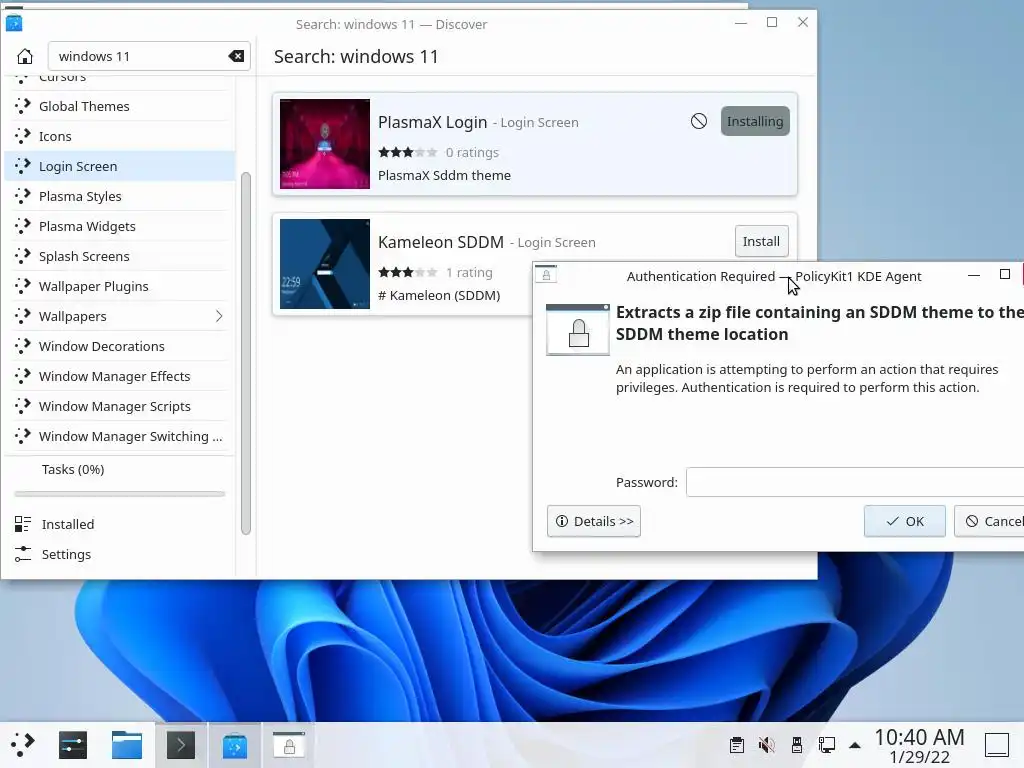The height and width of the screenshot is (768, 1024).
Task: Open the Wallpaper Plugins category
Action: pos(120,286)
